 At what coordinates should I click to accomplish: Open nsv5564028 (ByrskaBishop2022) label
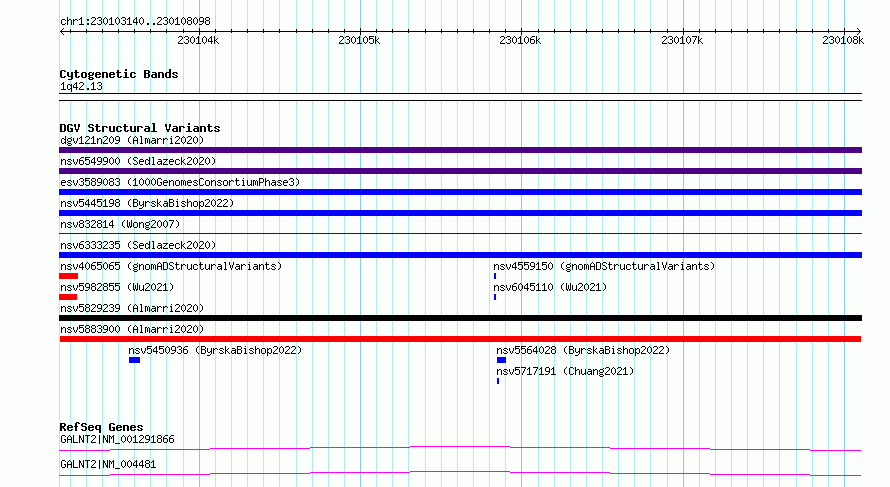(x=583, y=350)
